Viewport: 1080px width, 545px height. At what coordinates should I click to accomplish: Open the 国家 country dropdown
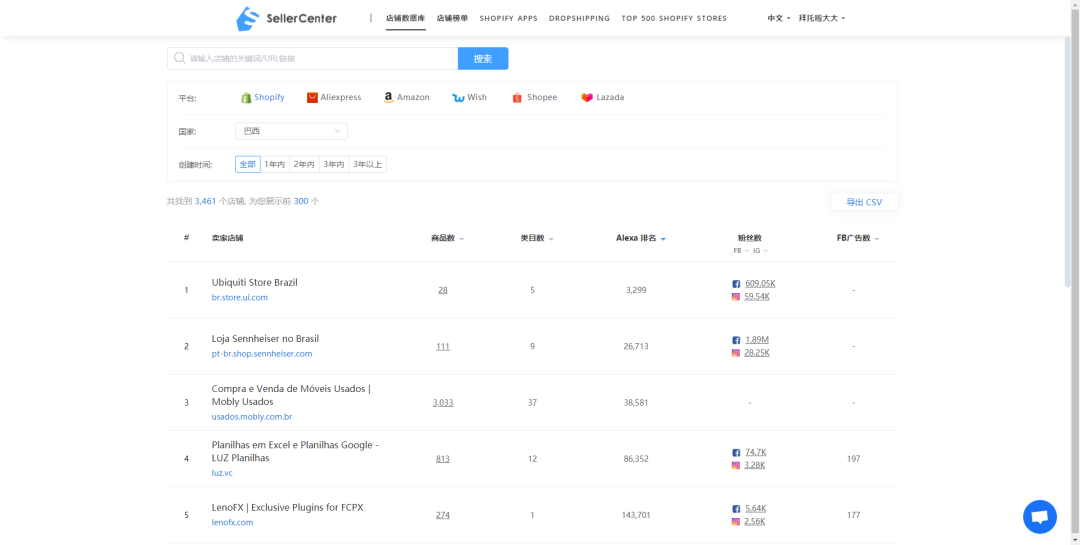pyautogui.click(x=291, y=131)
